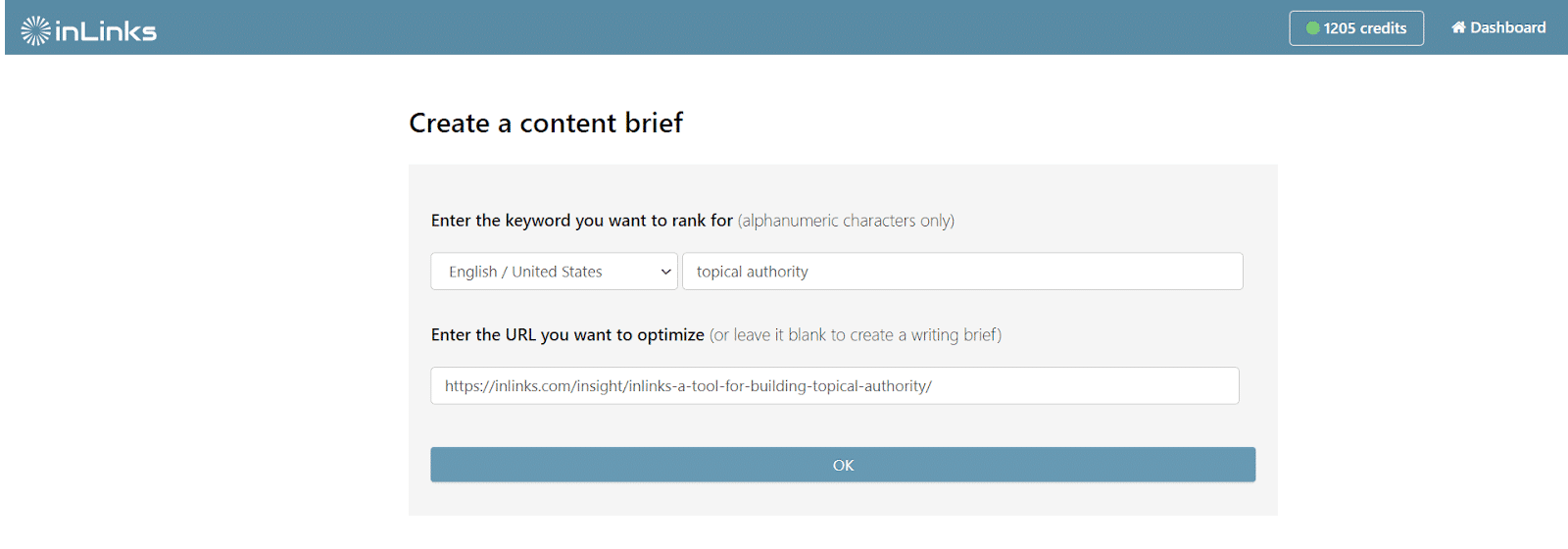Screen dimensions: 1568x549
Task: Open the 1205 credits button
Action: 1356,28
